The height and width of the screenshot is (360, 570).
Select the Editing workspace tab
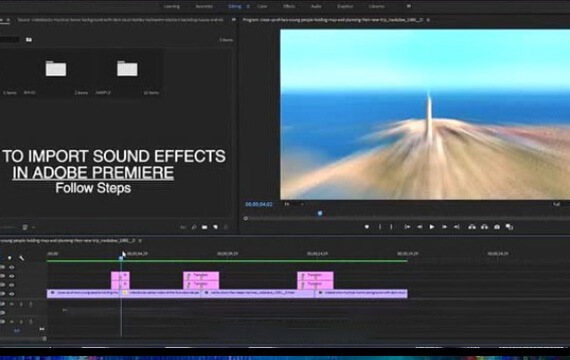[235, 6]
